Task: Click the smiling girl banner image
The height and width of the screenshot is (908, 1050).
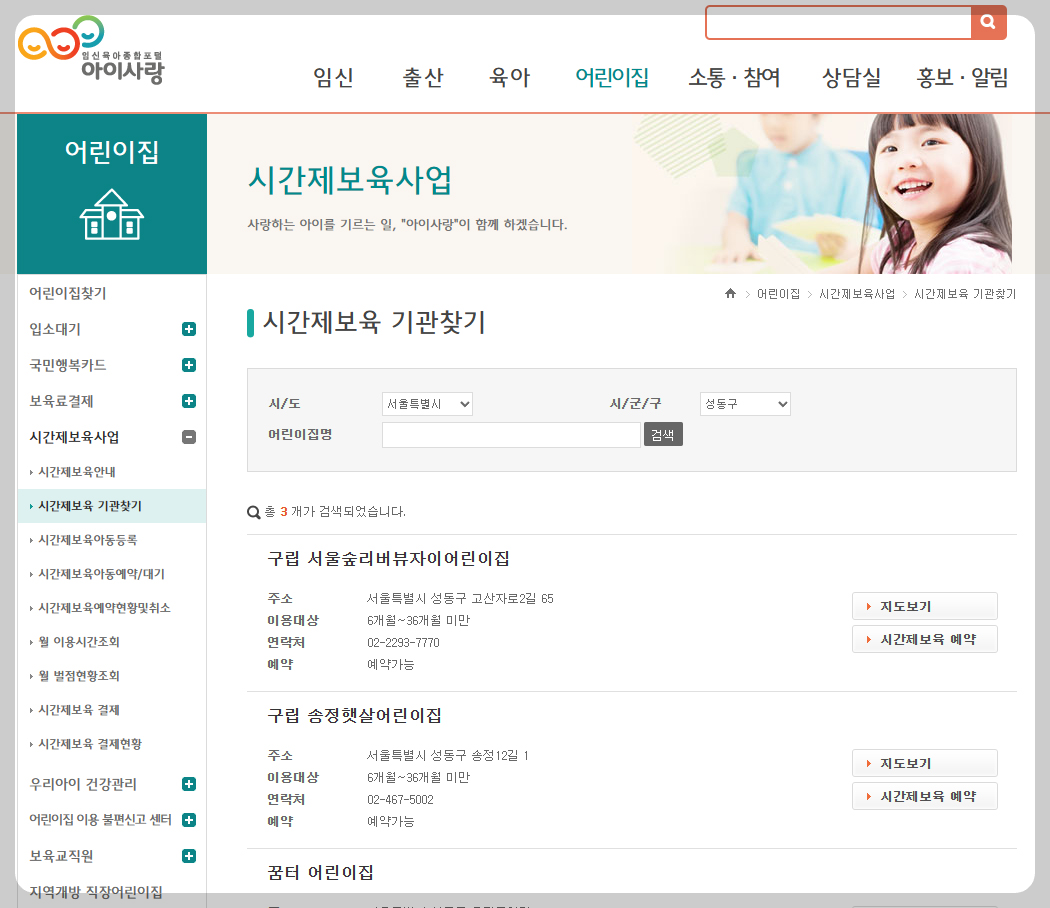Action: tap(938, 194)
